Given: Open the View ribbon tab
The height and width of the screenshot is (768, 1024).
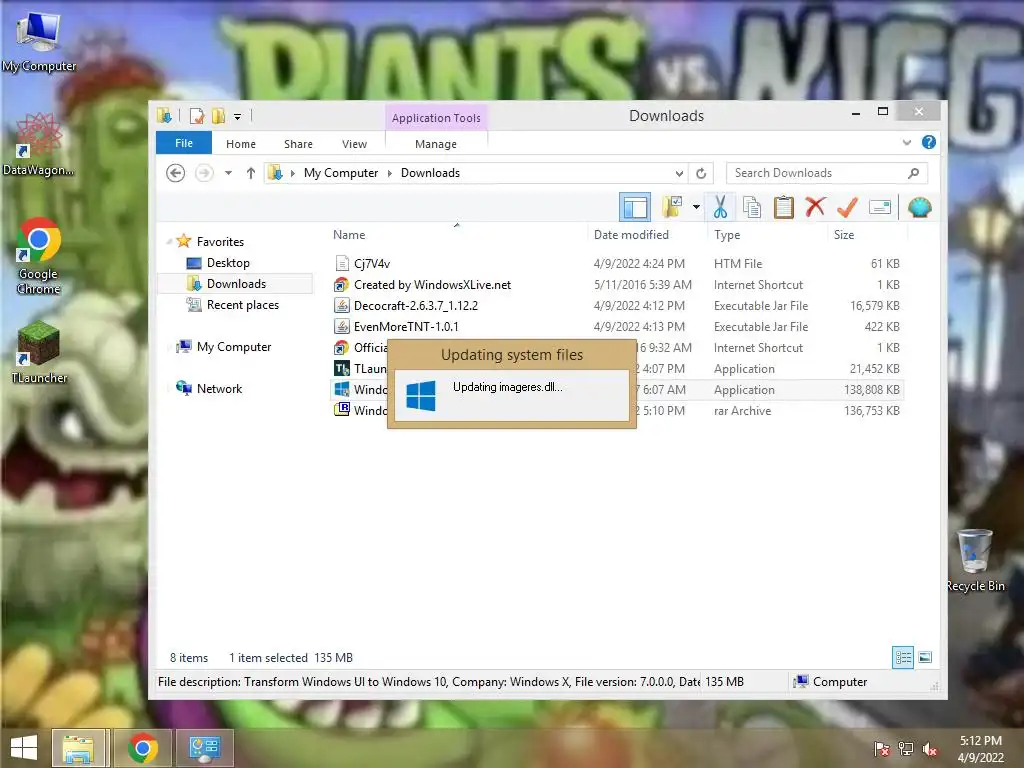Looking at the screenshot, I should 355,144.
